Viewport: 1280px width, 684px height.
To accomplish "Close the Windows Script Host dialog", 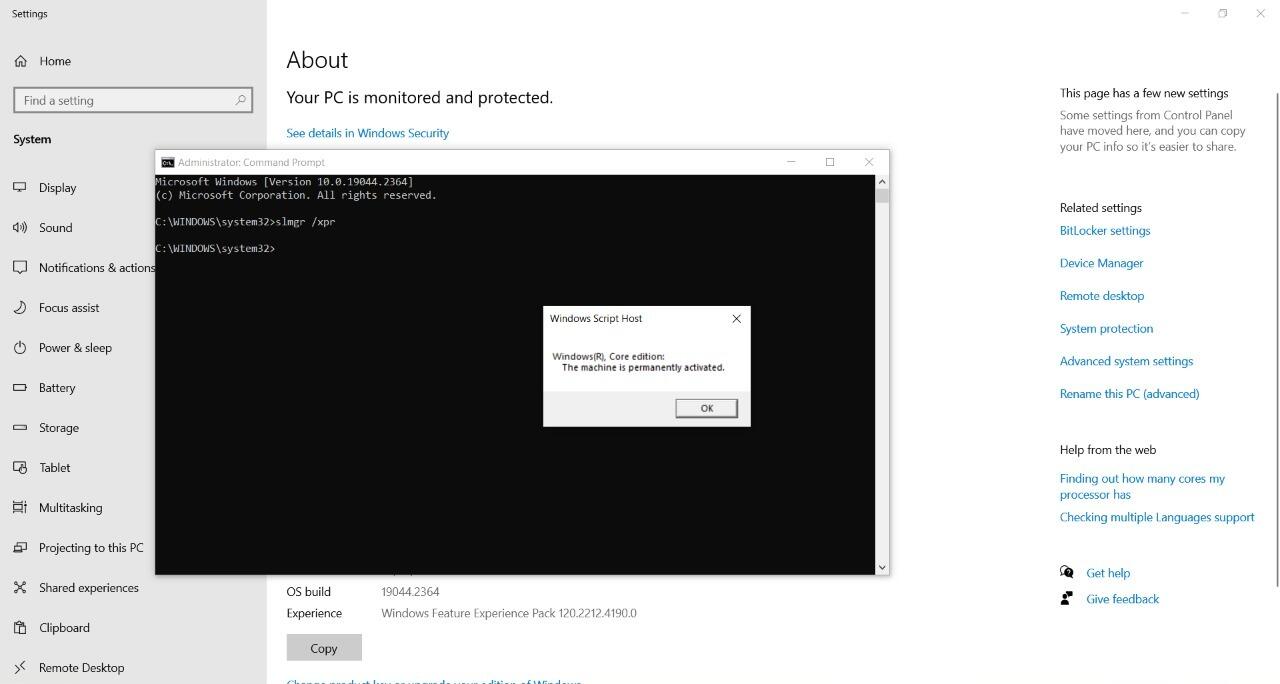I will [737, 318].
